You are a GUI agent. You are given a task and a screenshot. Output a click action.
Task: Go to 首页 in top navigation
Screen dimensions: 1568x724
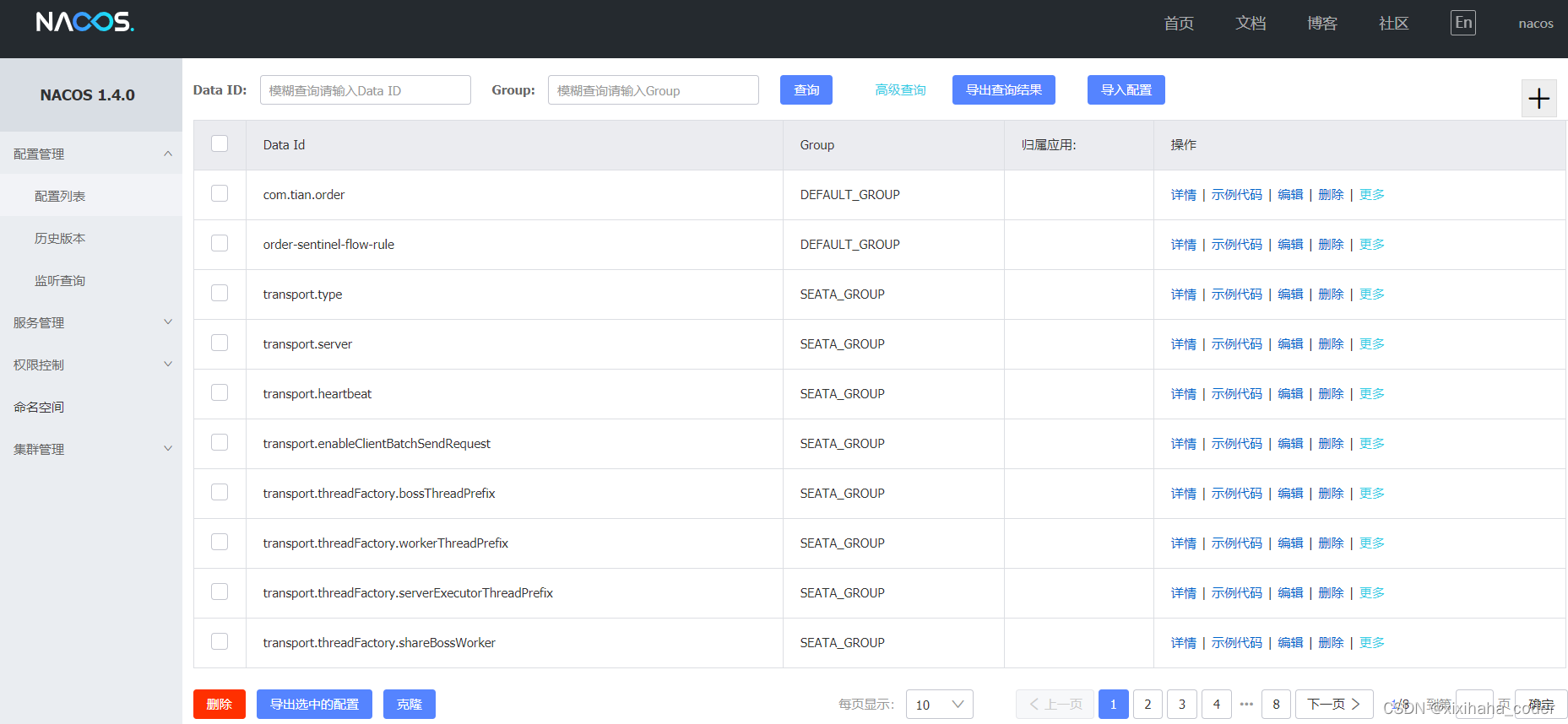(1179, 24)
